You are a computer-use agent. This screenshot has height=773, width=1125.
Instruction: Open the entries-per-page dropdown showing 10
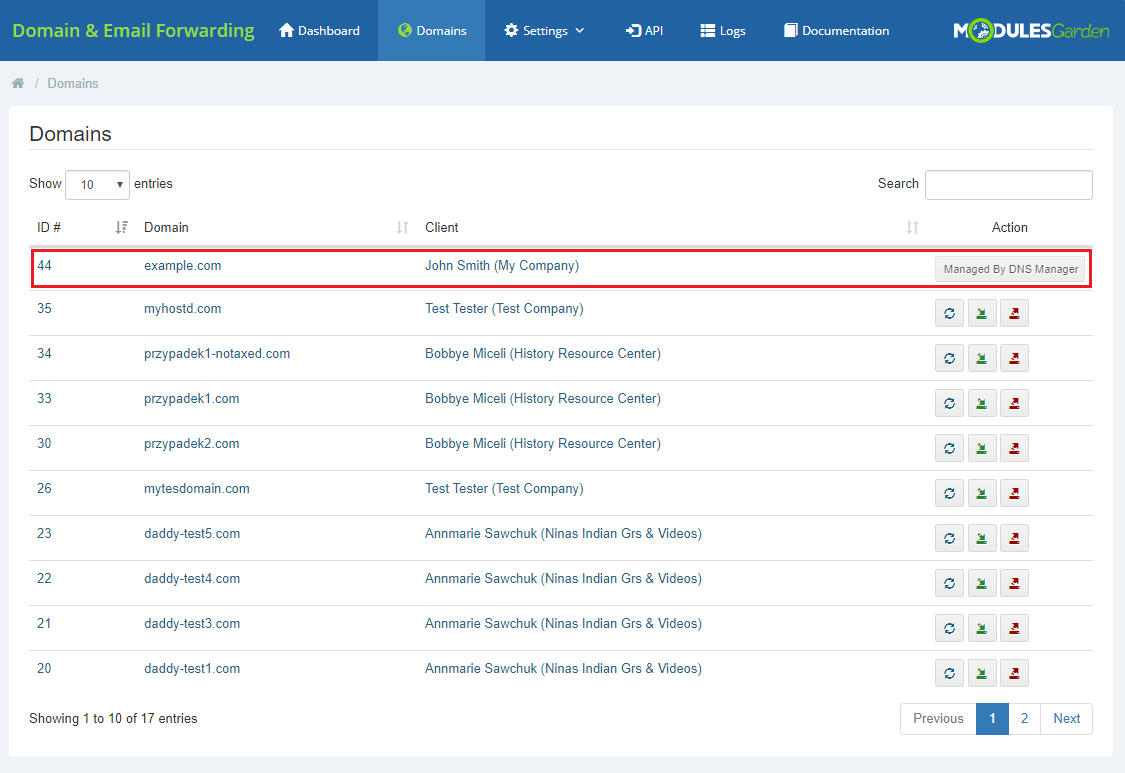click(x=98, y=184)
